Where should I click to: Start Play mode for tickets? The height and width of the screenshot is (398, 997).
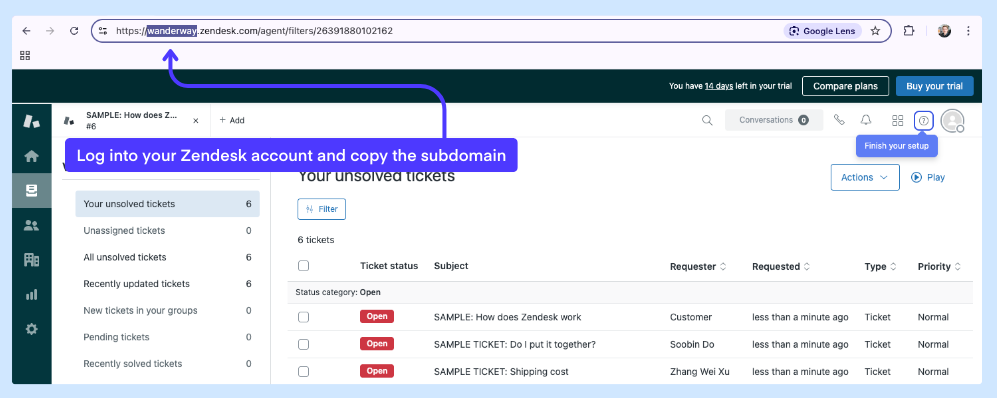tap(928, 177)
